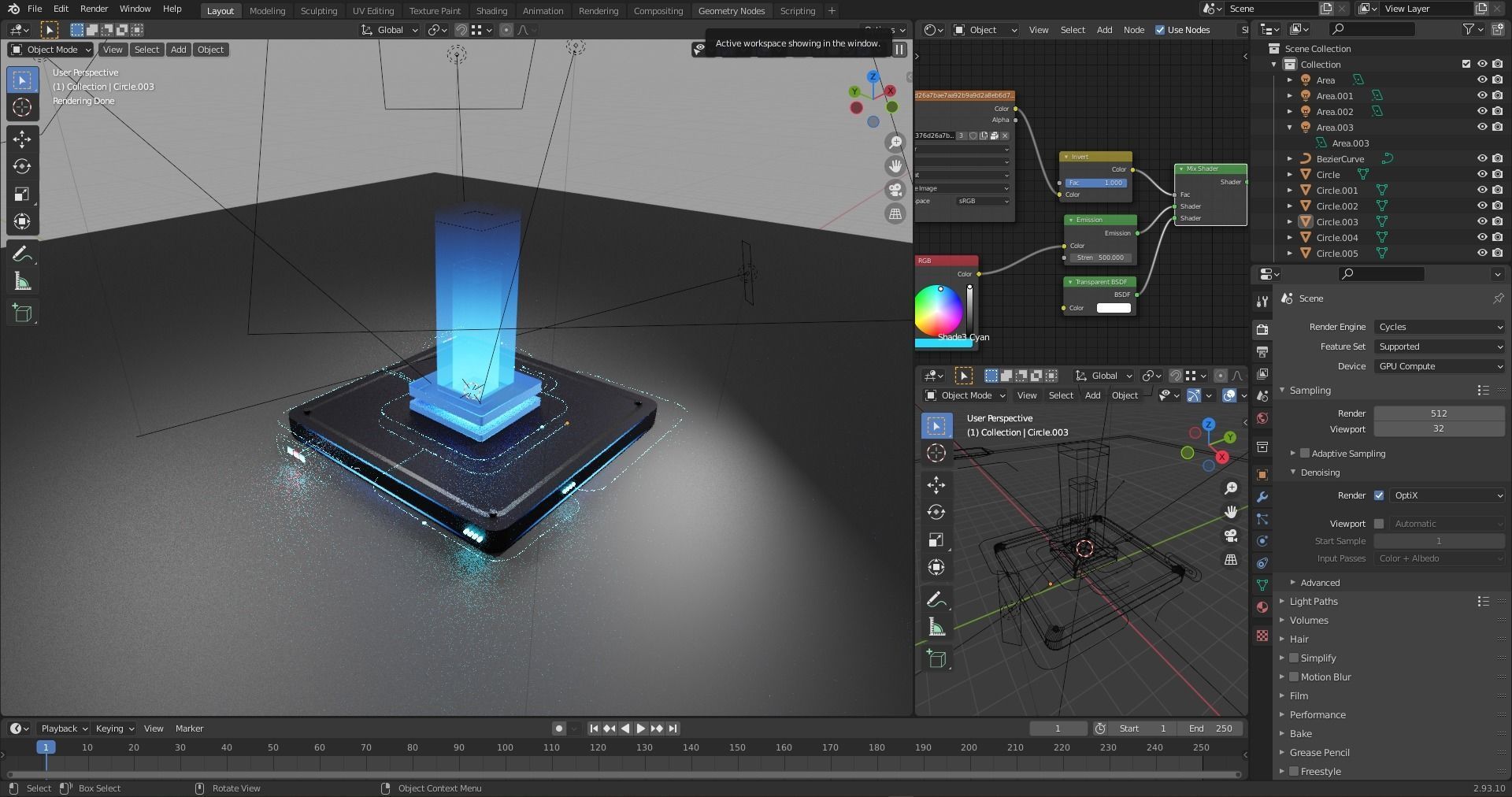Toggle Use Nodes checkbox
This screenshot has height=797, width=1512.
[x=1160, y=30]
